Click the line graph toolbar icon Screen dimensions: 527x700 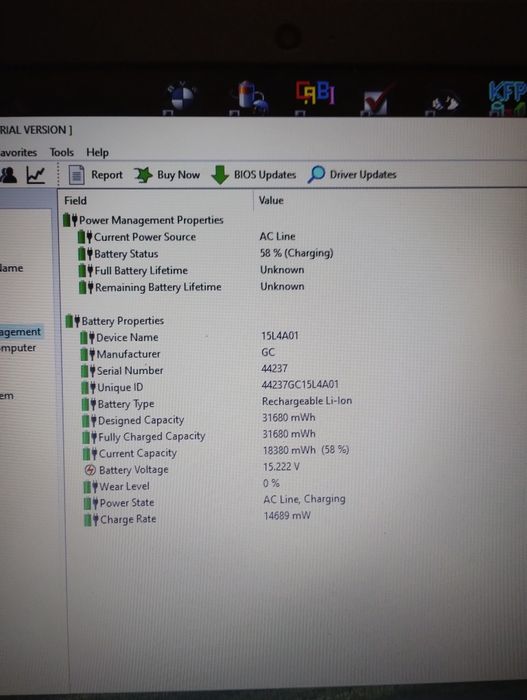tap(36, 175)
